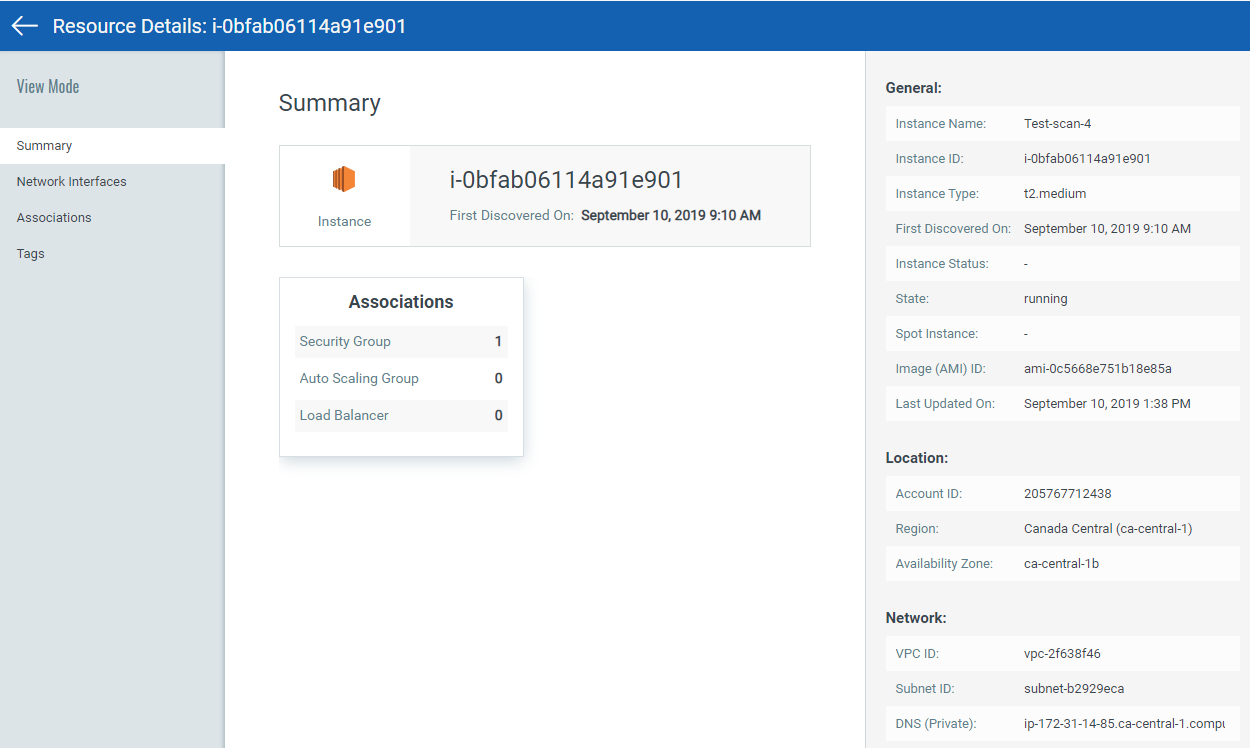1250x748 pixels.
Task: Click the Spot Instance label
Action: 937,334
